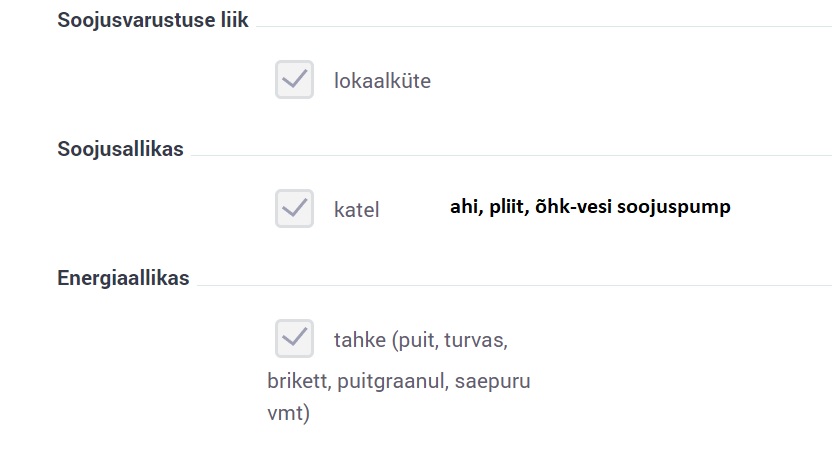This screenshot has height=457, width=832.
Task: Untick the tahke fuel checkbox
Action: tap(294, 338)
